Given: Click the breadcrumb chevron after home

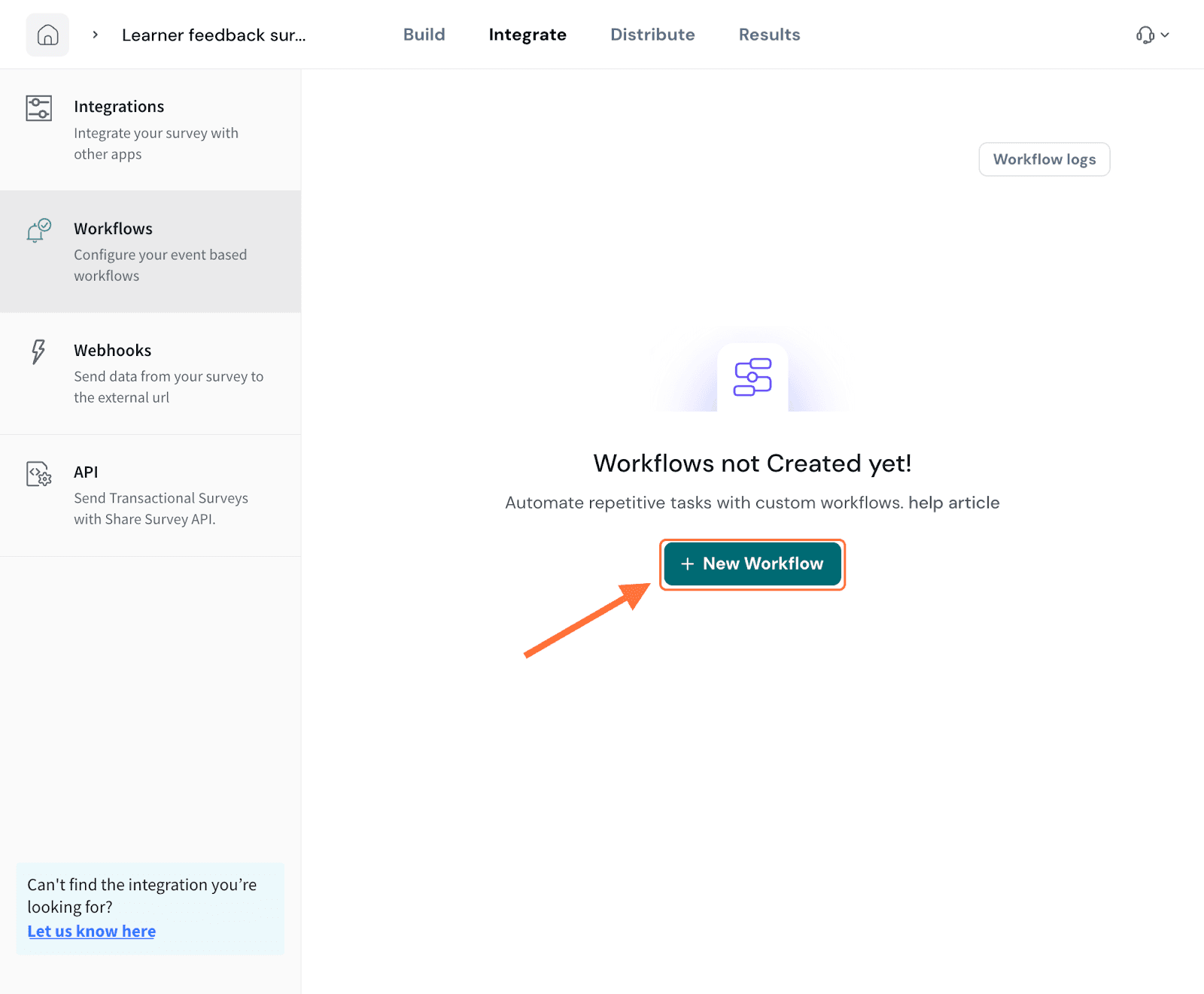Looking at the screenshot, I should tap(95, 35).
